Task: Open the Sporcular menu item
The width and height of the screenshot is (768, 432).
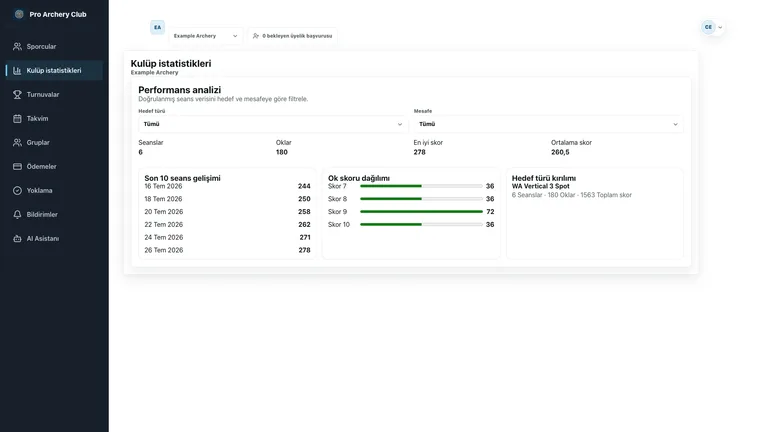Action: coord(54,47)
